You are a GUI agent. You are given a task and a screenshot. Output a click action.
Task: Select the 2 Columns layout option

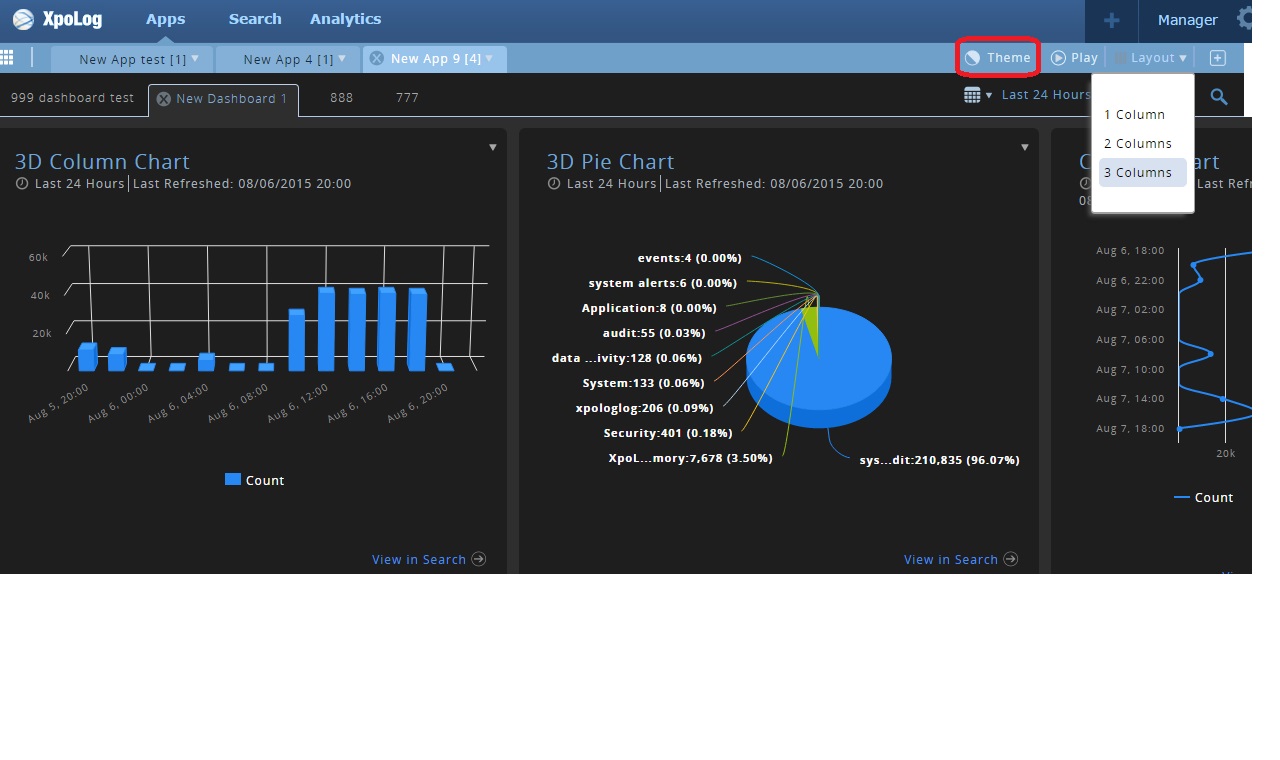click(x=1137, y=144)
